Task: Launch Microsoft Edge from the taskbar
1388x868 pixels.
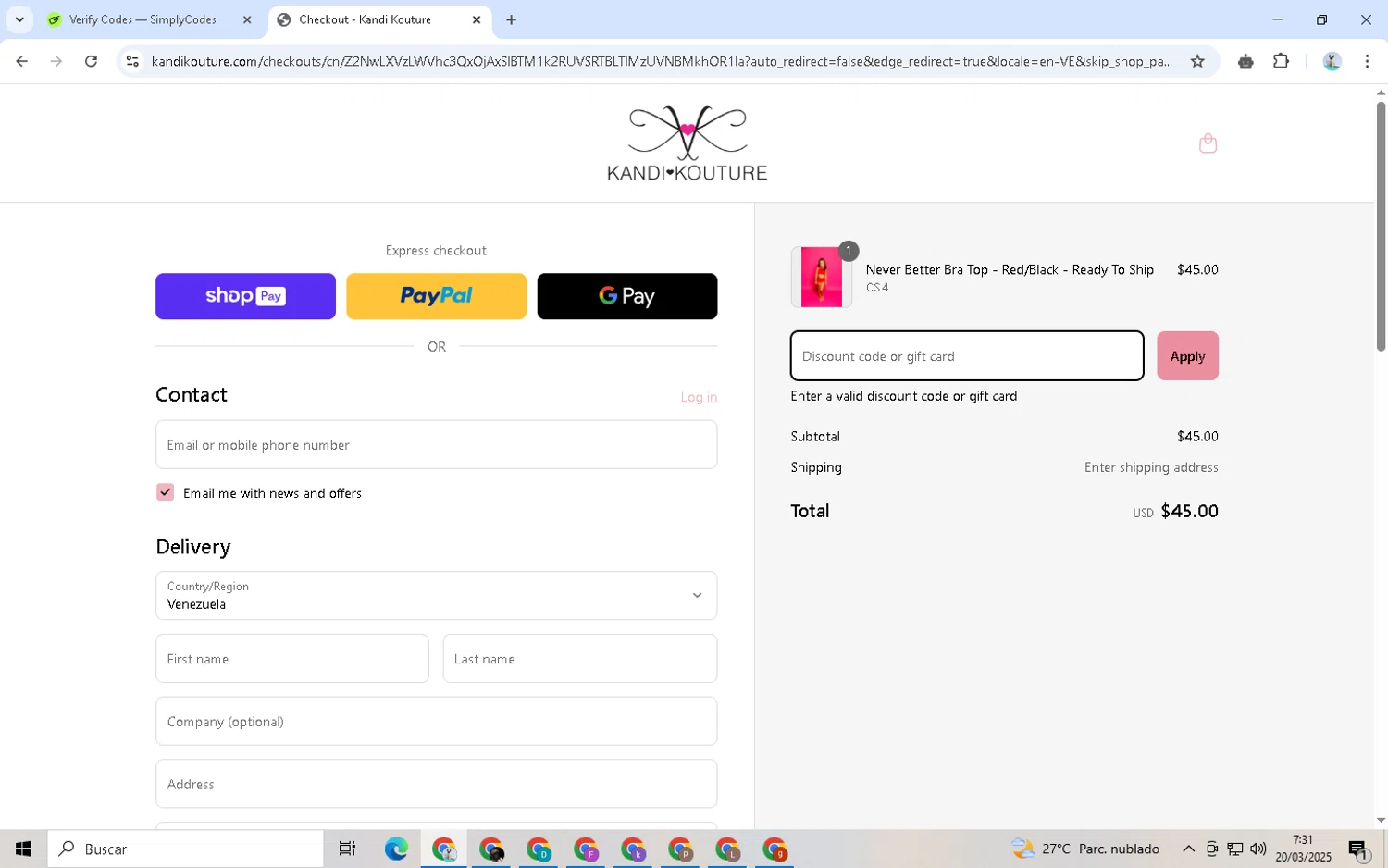Action: (x=396, y=849)
